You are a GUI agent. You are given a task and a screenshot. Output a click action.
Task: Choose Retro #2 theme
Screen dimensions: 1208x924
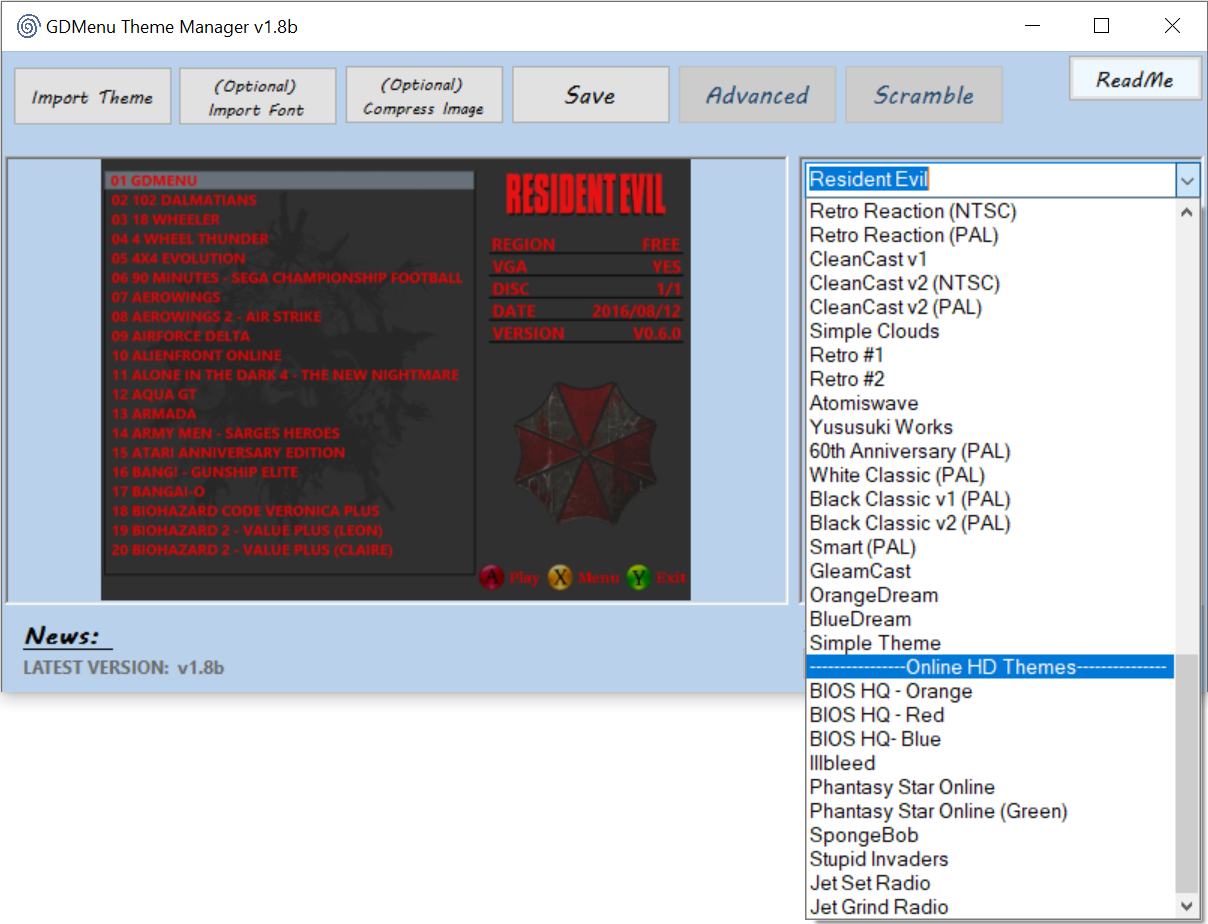tap(990, 379)
